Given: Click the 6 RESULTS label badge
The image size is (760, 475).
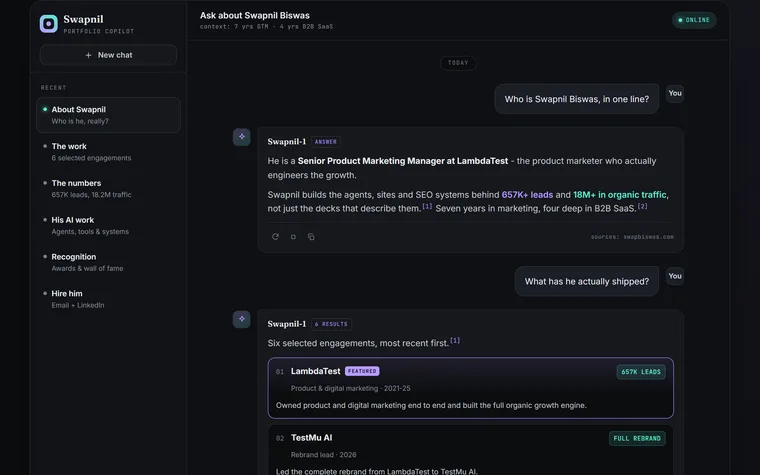Looking at the screenshot, I should click(331, 324).
